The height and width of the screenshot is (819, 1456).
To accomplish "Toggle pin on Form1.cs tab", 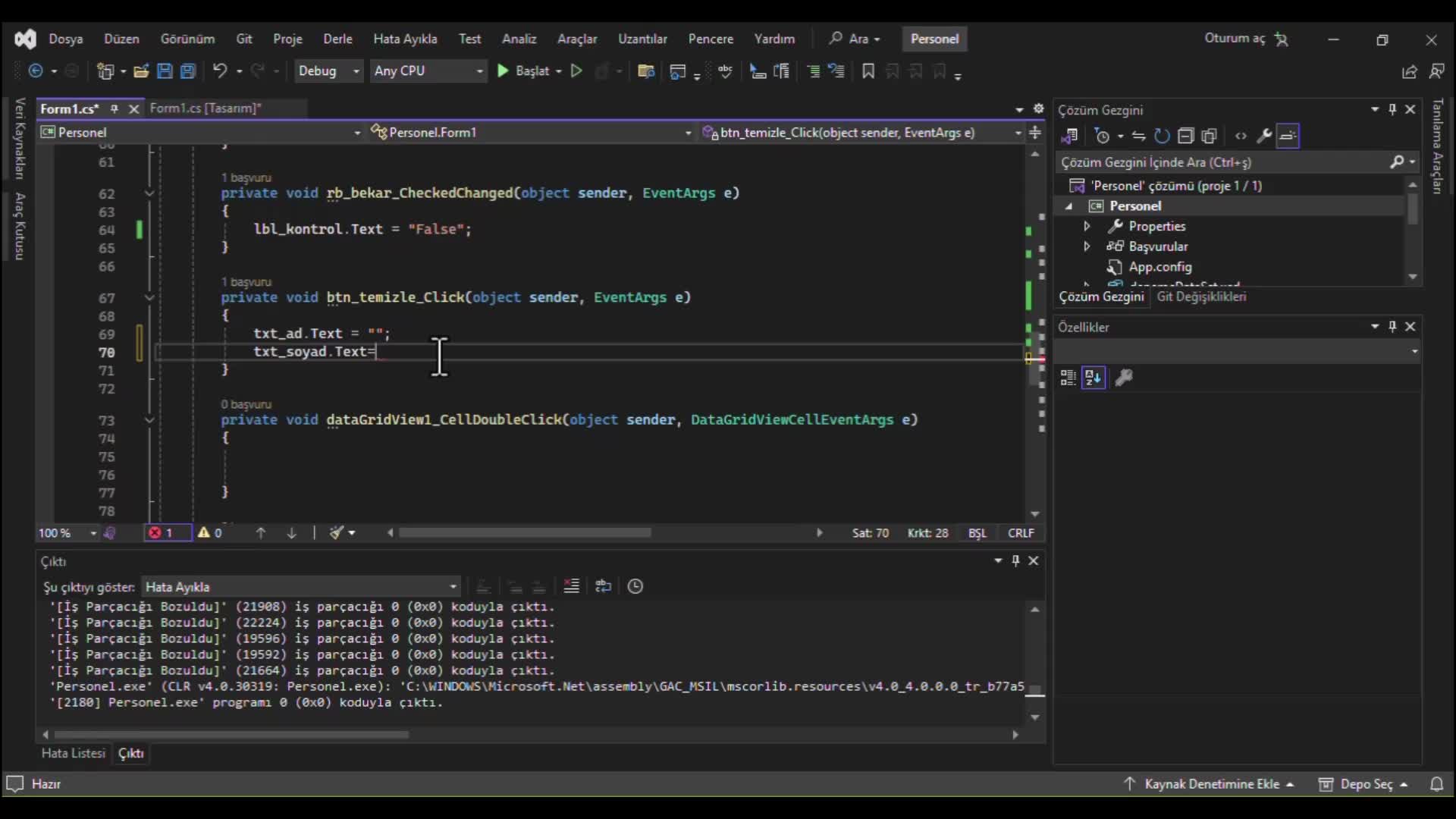I will coord(115,108).
